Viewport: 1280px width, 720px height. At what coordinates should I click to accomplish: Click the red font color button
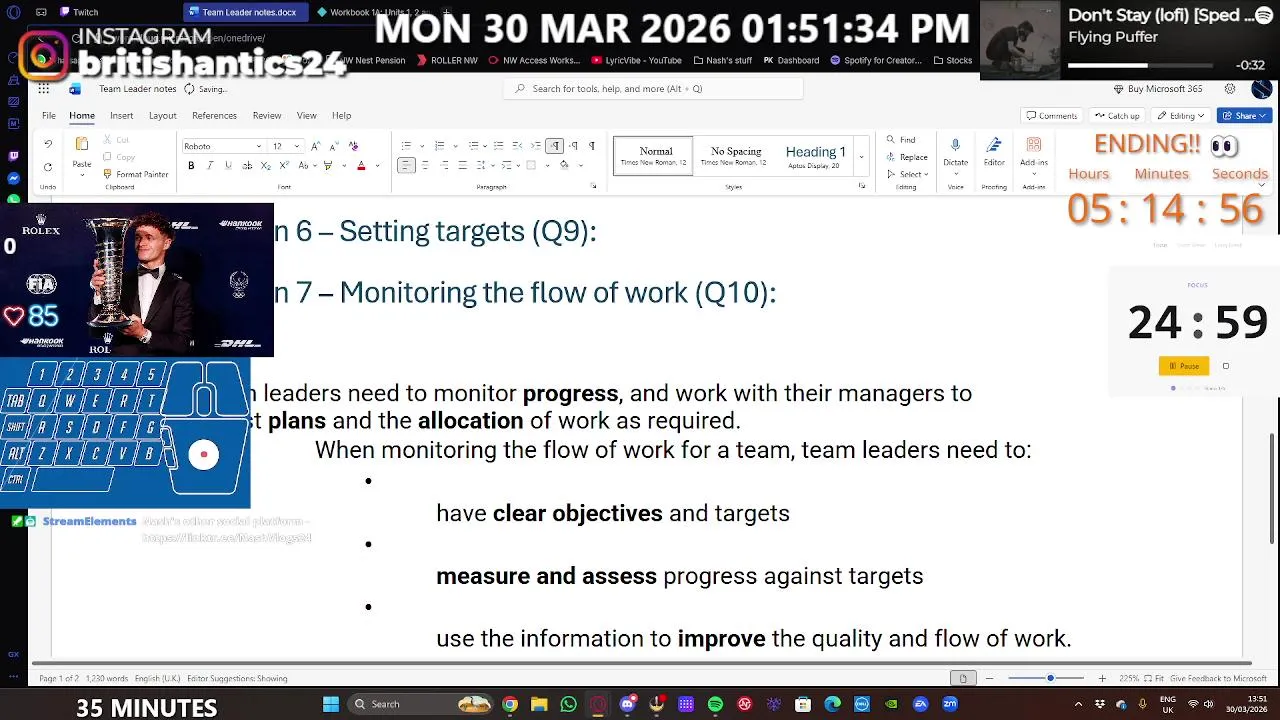point(361,166)
